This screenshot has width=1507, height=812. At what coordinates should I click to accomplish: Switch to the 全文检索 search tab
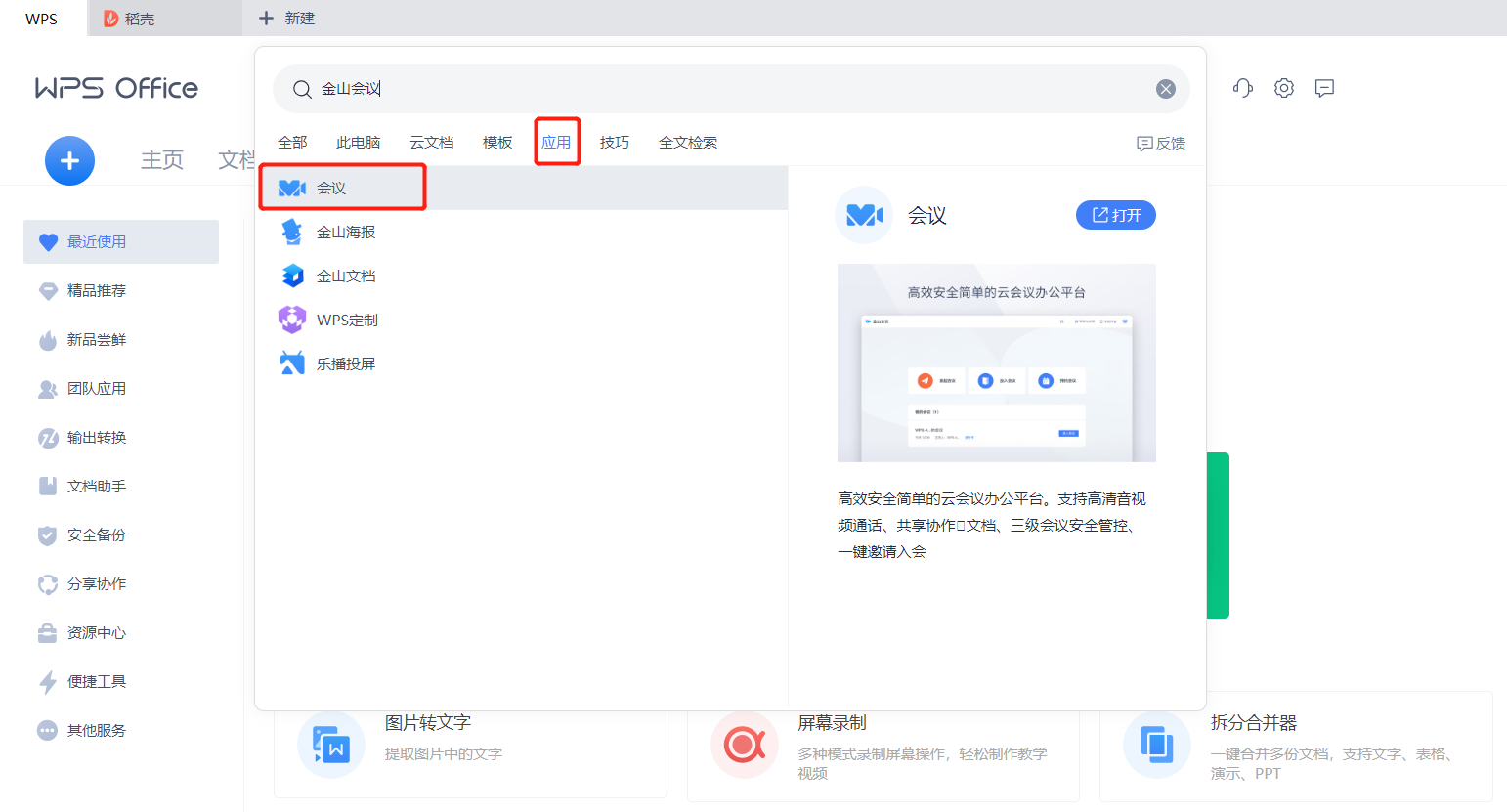click(x=688, y=143)
